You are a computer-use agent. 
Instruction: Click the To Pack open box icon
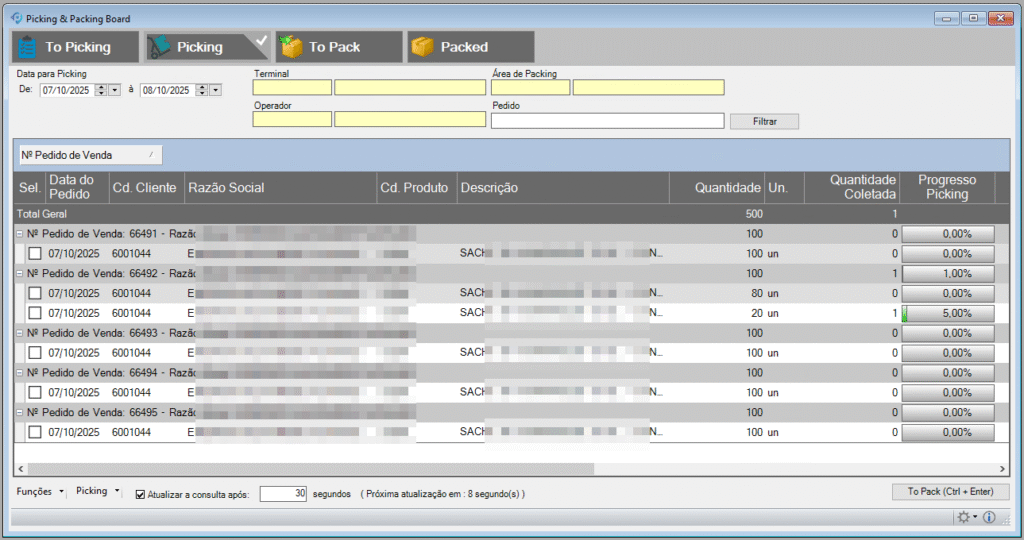291,47
